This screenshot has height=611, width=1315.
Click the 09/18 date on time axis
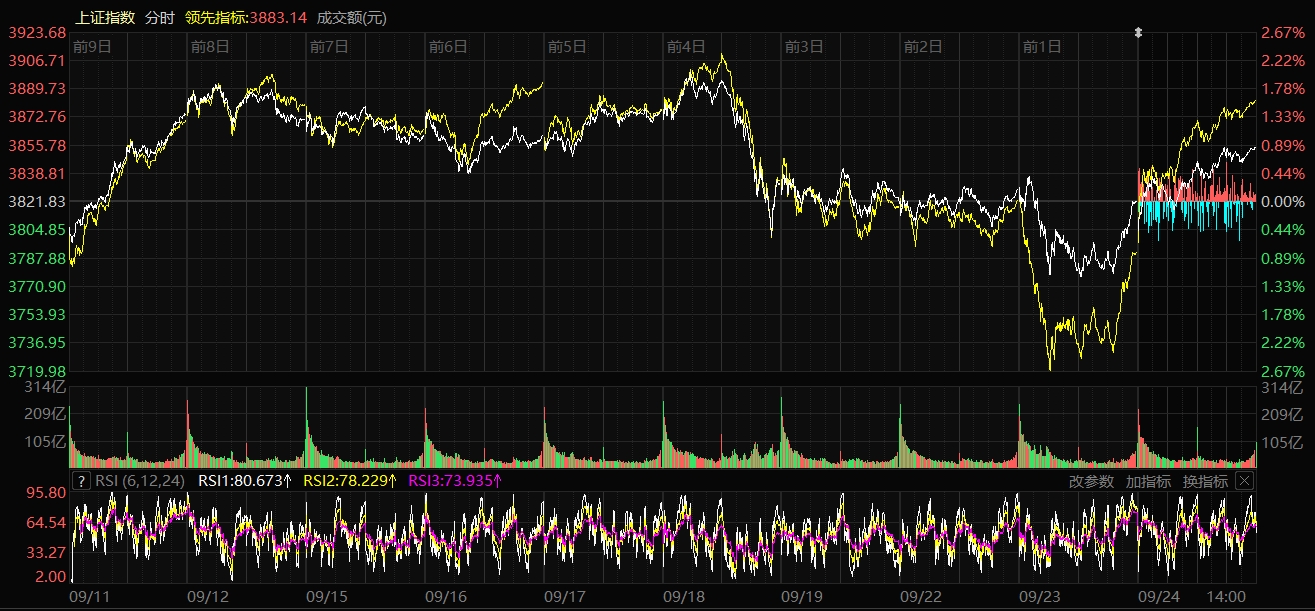pyautogui.click(x=685, y=596)
